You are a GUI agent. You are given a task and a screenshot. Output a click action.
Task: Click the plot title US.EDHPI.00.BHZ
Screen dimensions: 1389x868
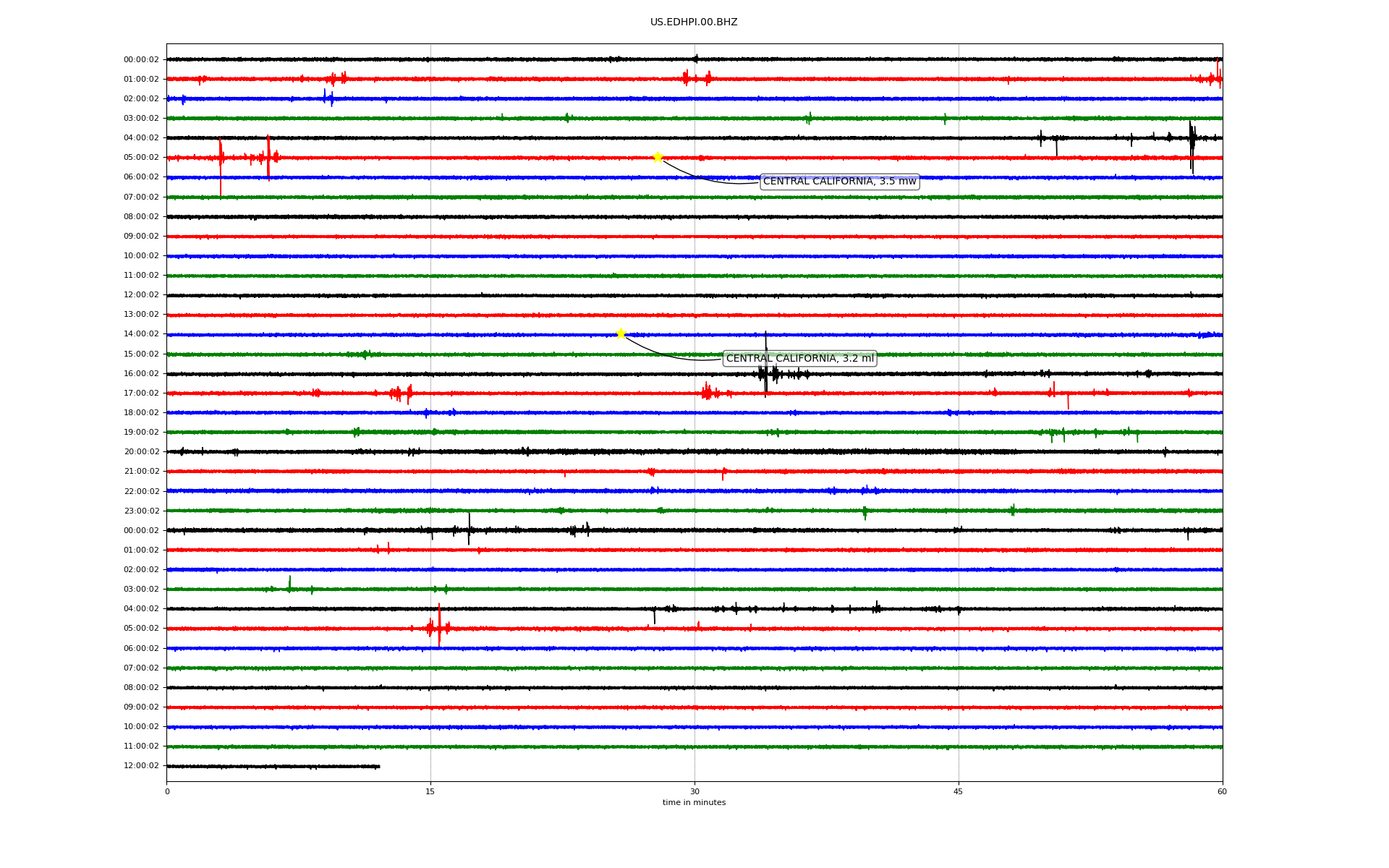coord(694,22)
